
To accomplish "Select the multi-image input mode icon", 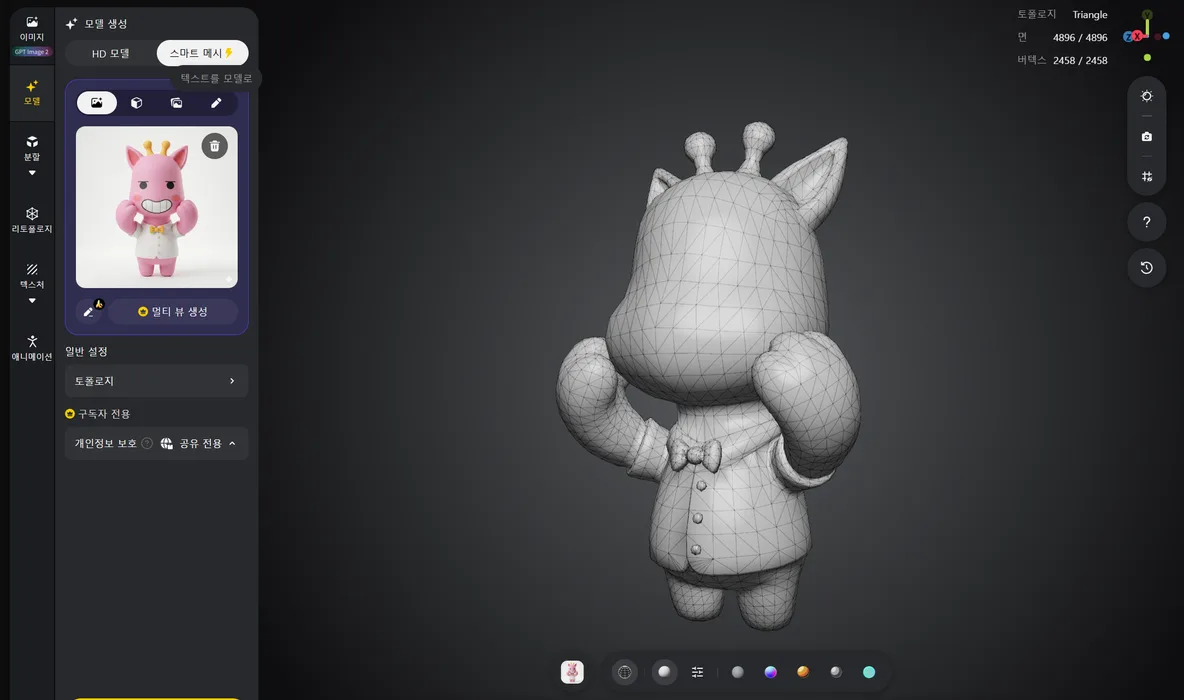I will [176, 103].
